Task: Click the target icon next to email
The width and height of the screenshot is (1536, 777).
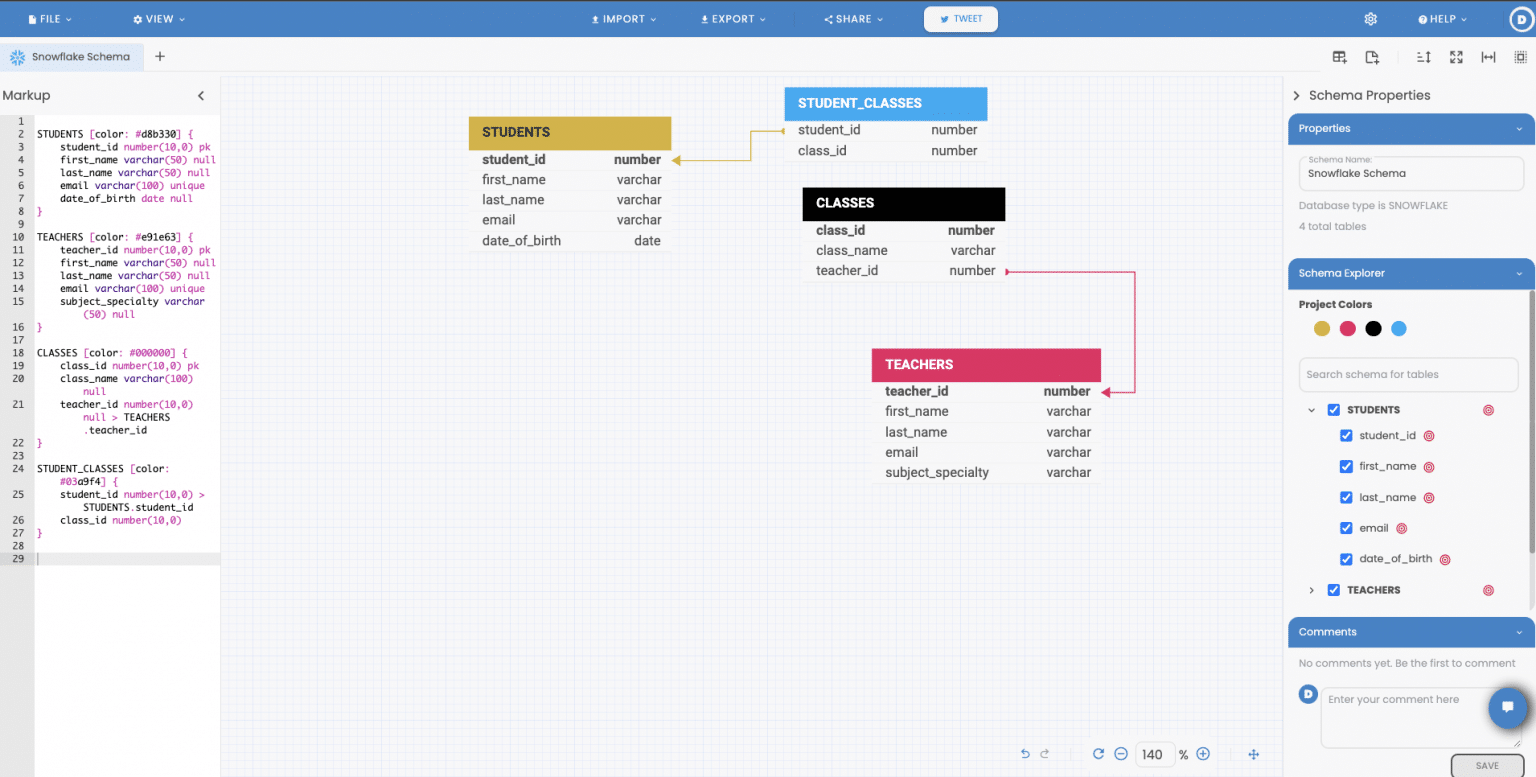Action: (x=1401, y=529)
